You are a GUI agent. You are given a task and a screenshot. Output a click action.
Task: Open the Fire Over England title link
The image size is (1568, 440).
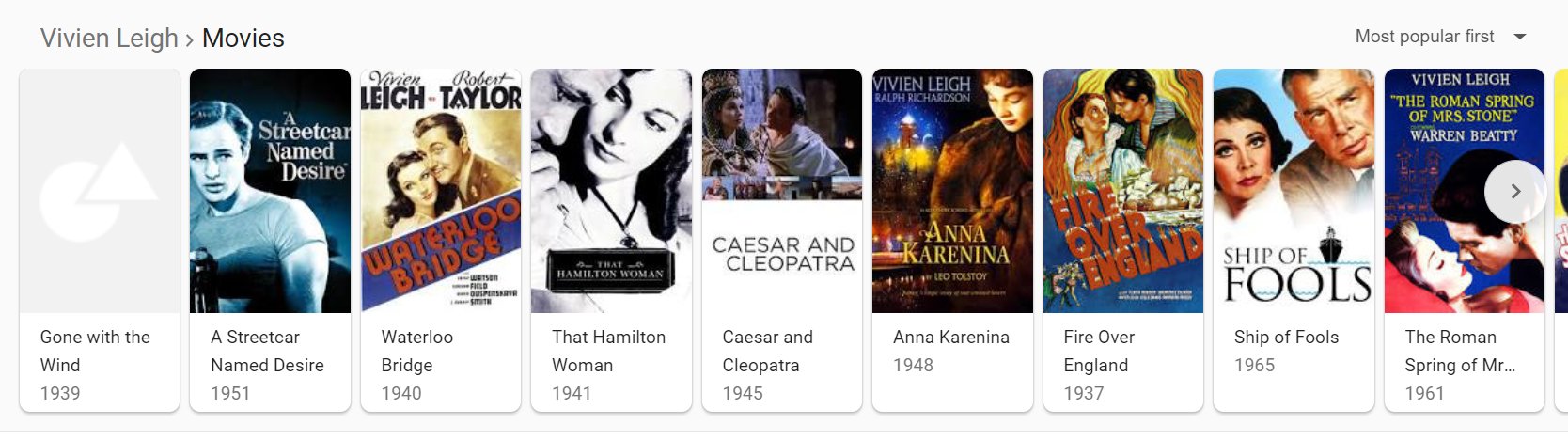[1099, 351]
